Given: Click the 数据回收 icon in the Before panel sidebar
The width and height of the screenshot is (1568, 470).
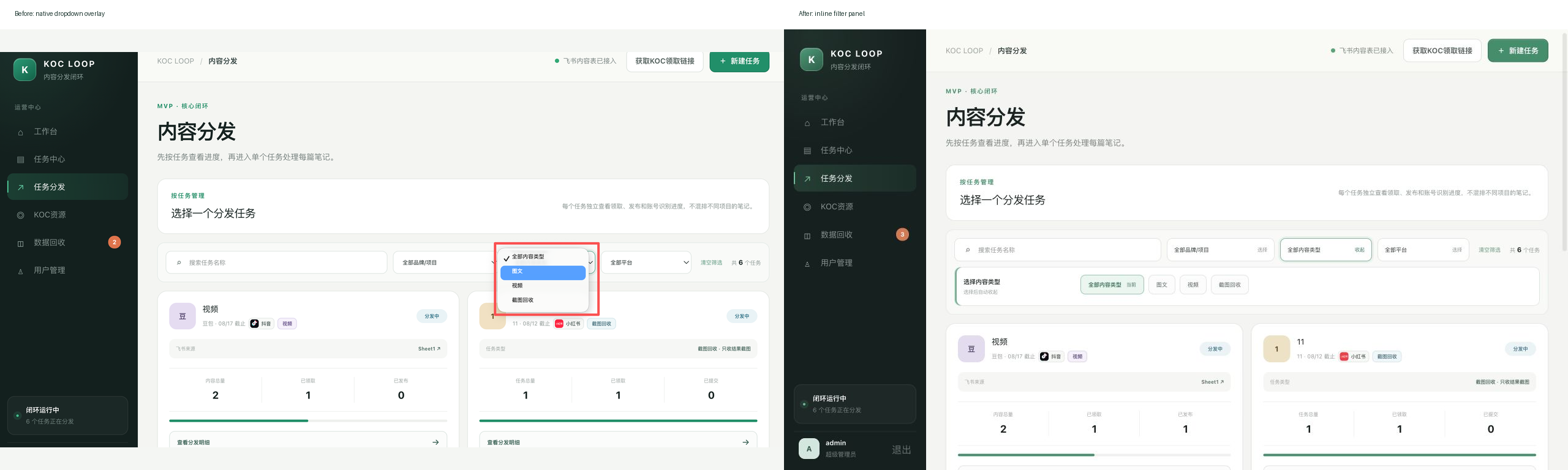Looking at the screenshot, I should [x=20, y=243].
